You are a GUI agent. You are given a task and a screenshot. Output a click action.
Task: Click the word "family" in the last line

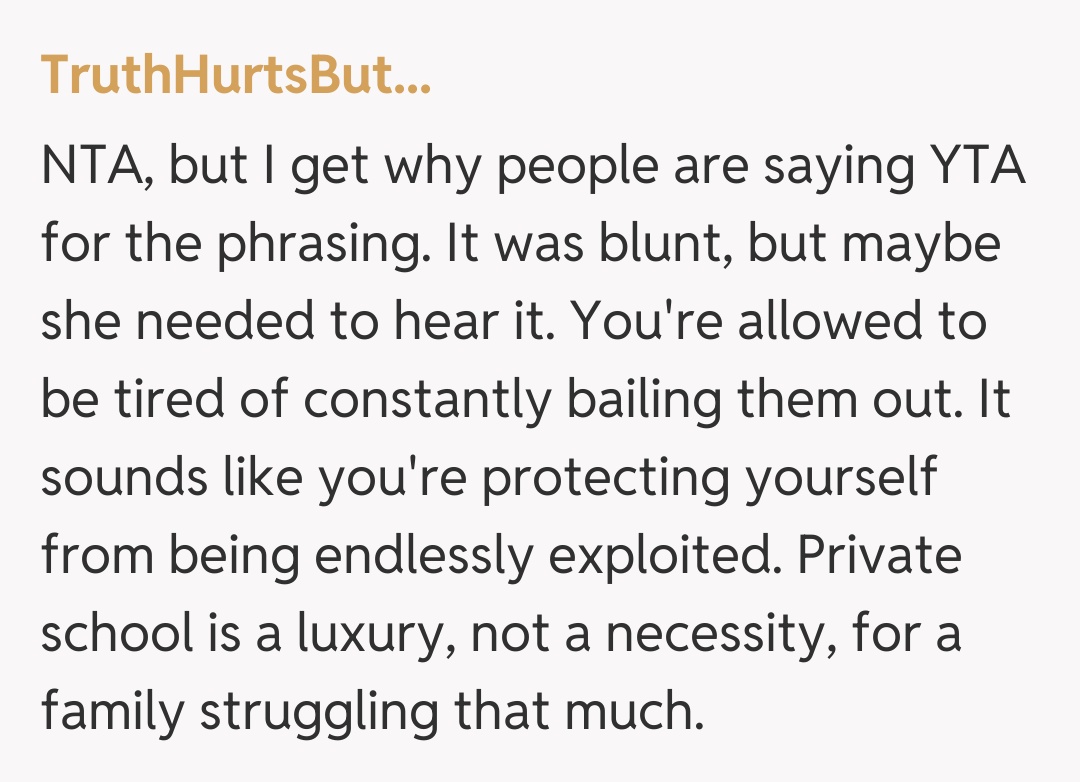[x=113, y=713]
